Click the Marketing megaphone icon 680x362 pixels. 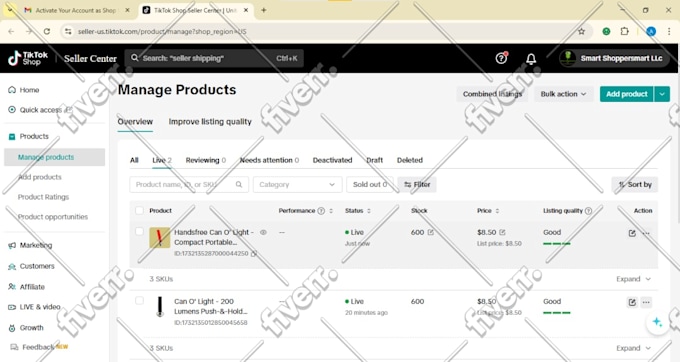(12, 245)
